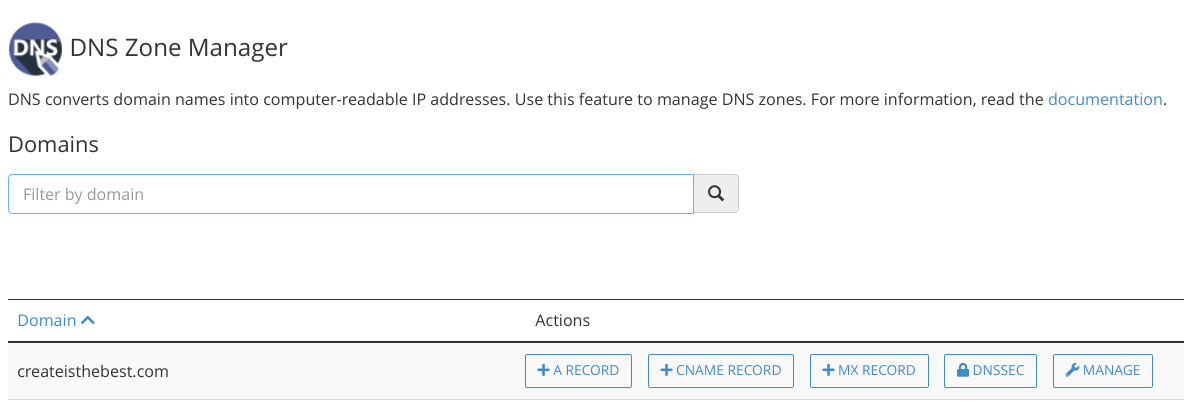Viewport: 1184px width, 402px height.
Task: Add an MX record to the domain
Action: (x=869, y=371)
